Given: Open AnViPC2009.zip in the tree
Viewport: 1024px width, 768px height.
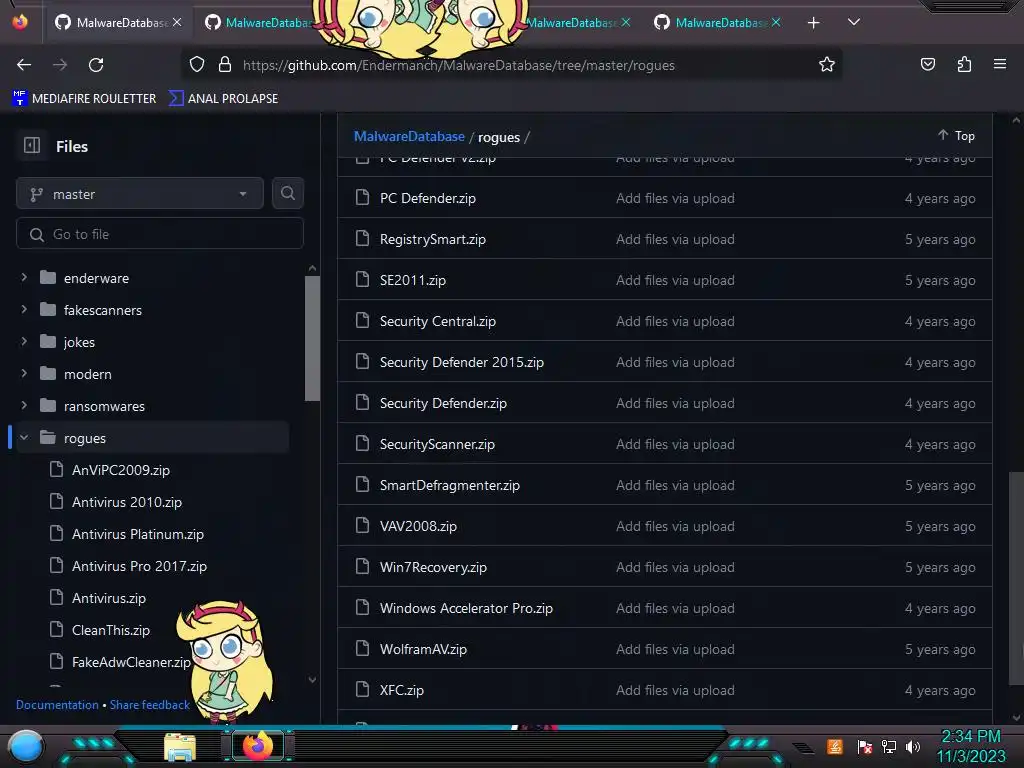Looking at the screenshot, I should (120, 470).
